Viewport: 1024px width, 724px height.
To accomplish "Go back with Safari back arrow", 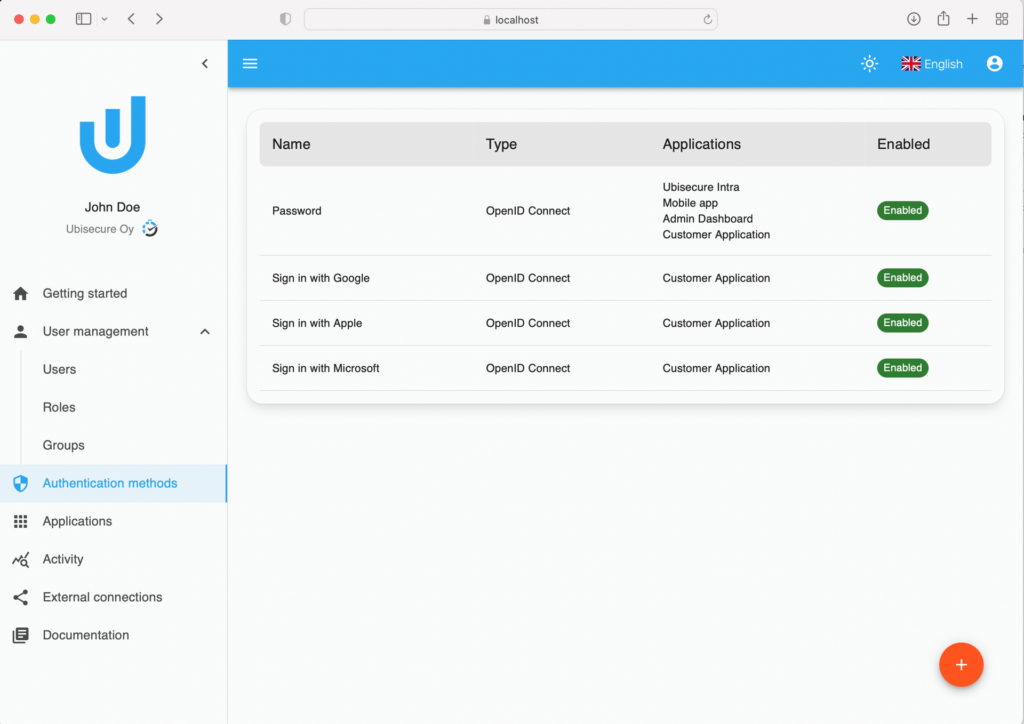I will tap(131, 19).
